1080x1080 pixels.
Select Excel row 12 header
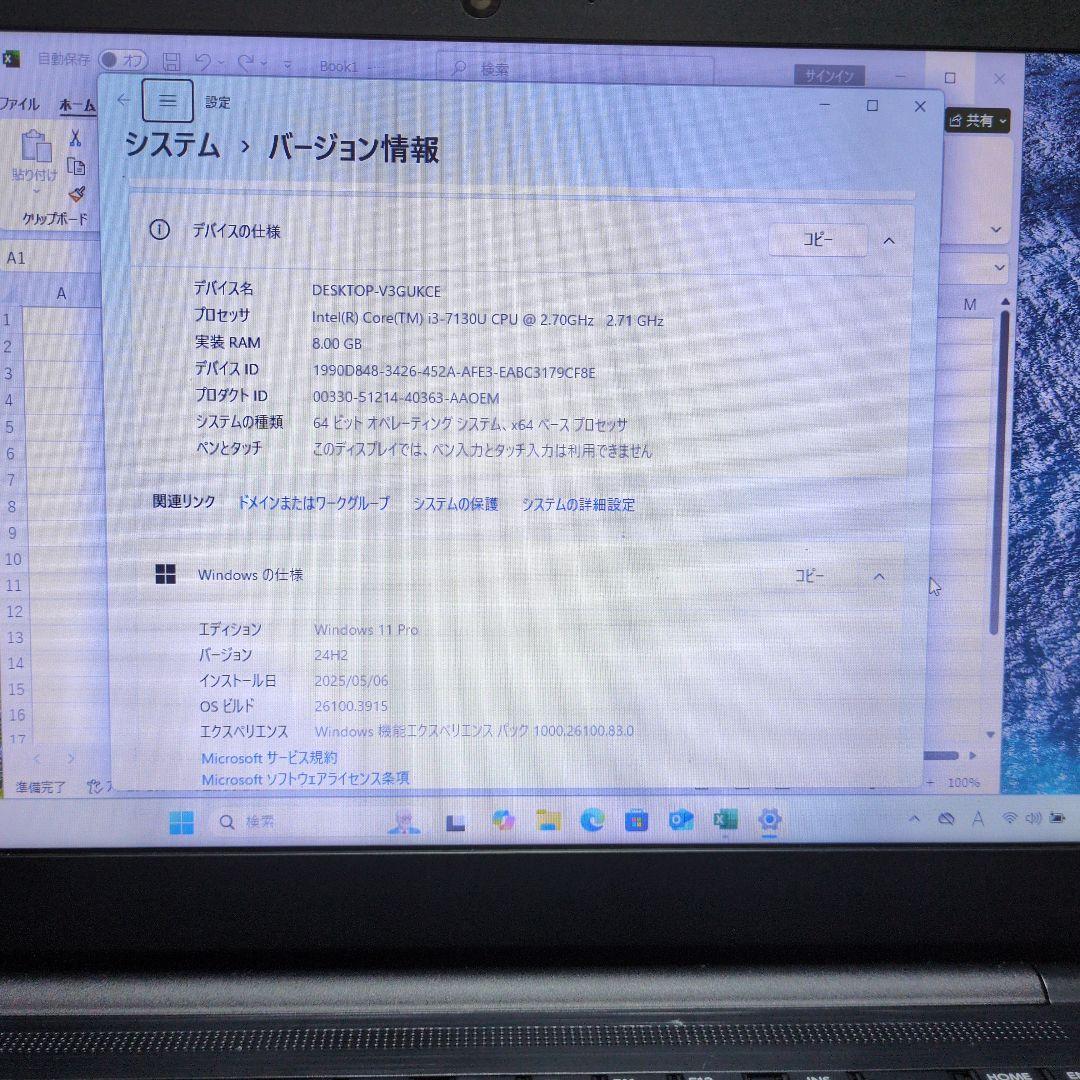coord(14,612)
